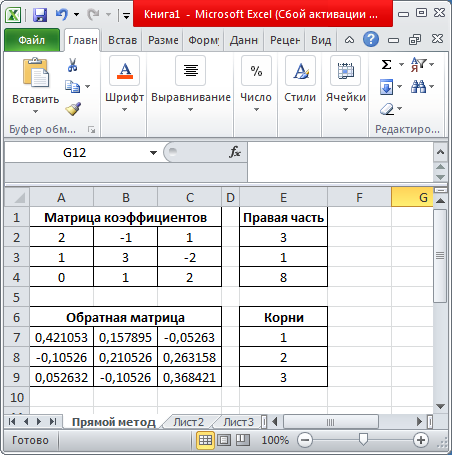Open the clipboard group dialog launcher
The height and width of the screenshot is (455, 452).
coord(91,129)
